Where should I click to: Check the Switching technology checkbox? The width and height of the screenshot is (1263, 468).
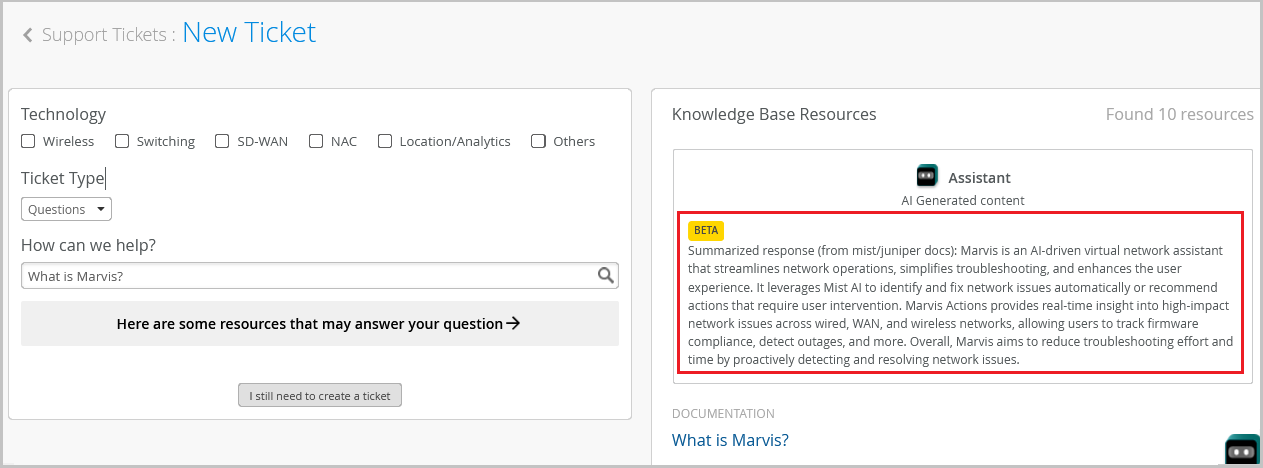tap(122, 141)
